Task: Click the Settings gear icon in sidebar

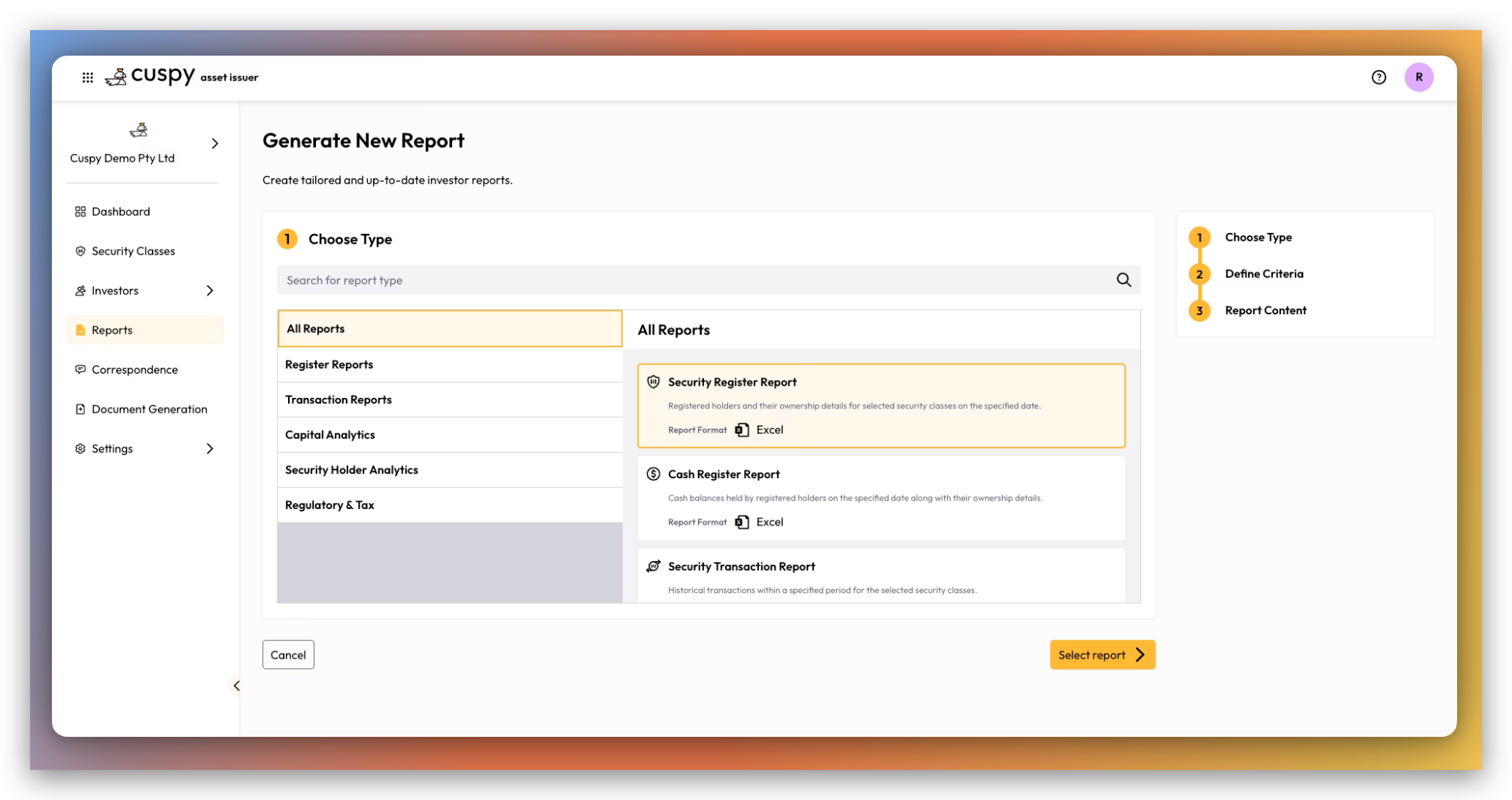Action: [x=80, y=449]
